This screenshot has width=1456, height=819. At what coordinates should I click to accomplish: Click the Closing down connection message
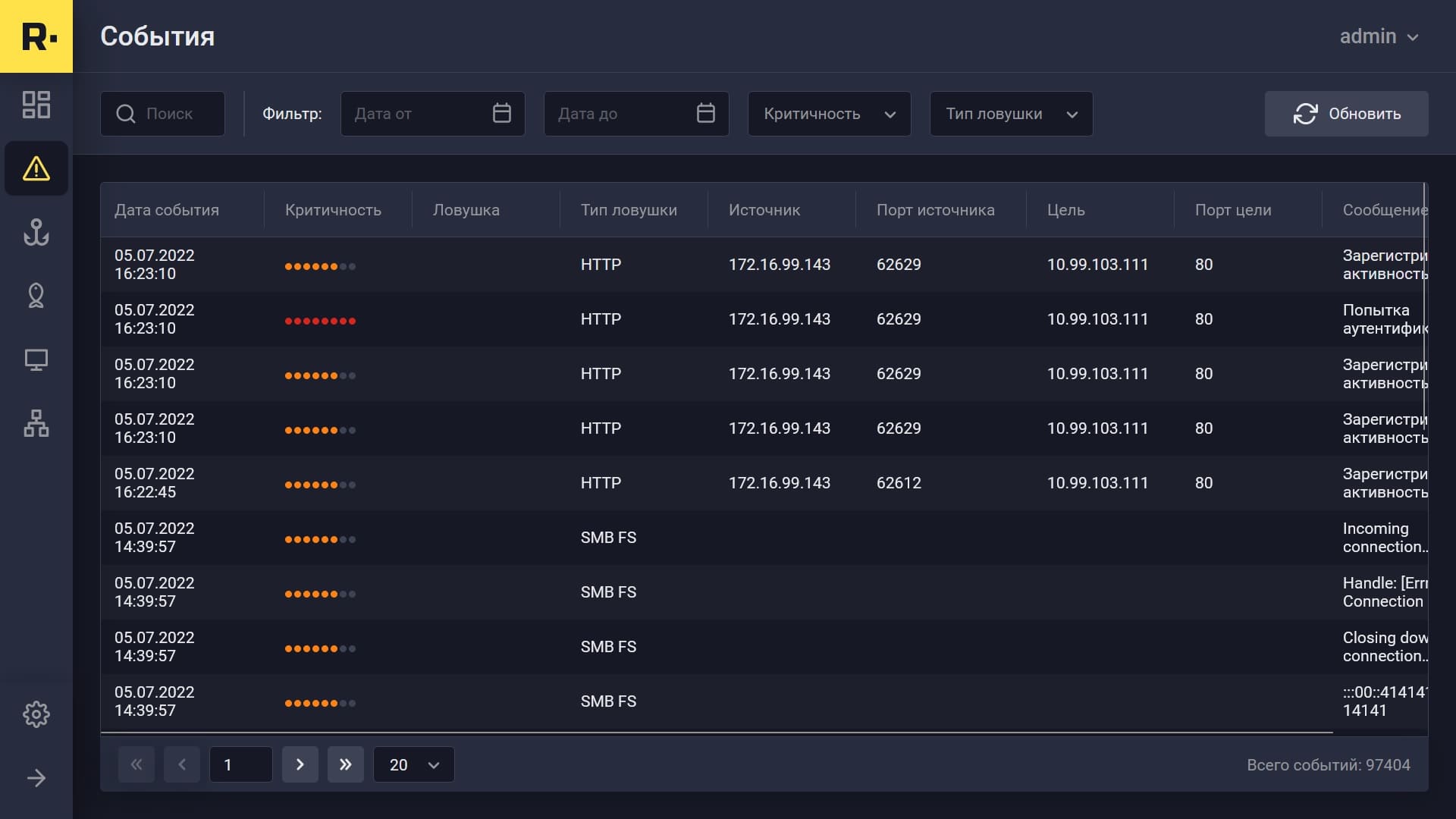tap(1385, 647)
